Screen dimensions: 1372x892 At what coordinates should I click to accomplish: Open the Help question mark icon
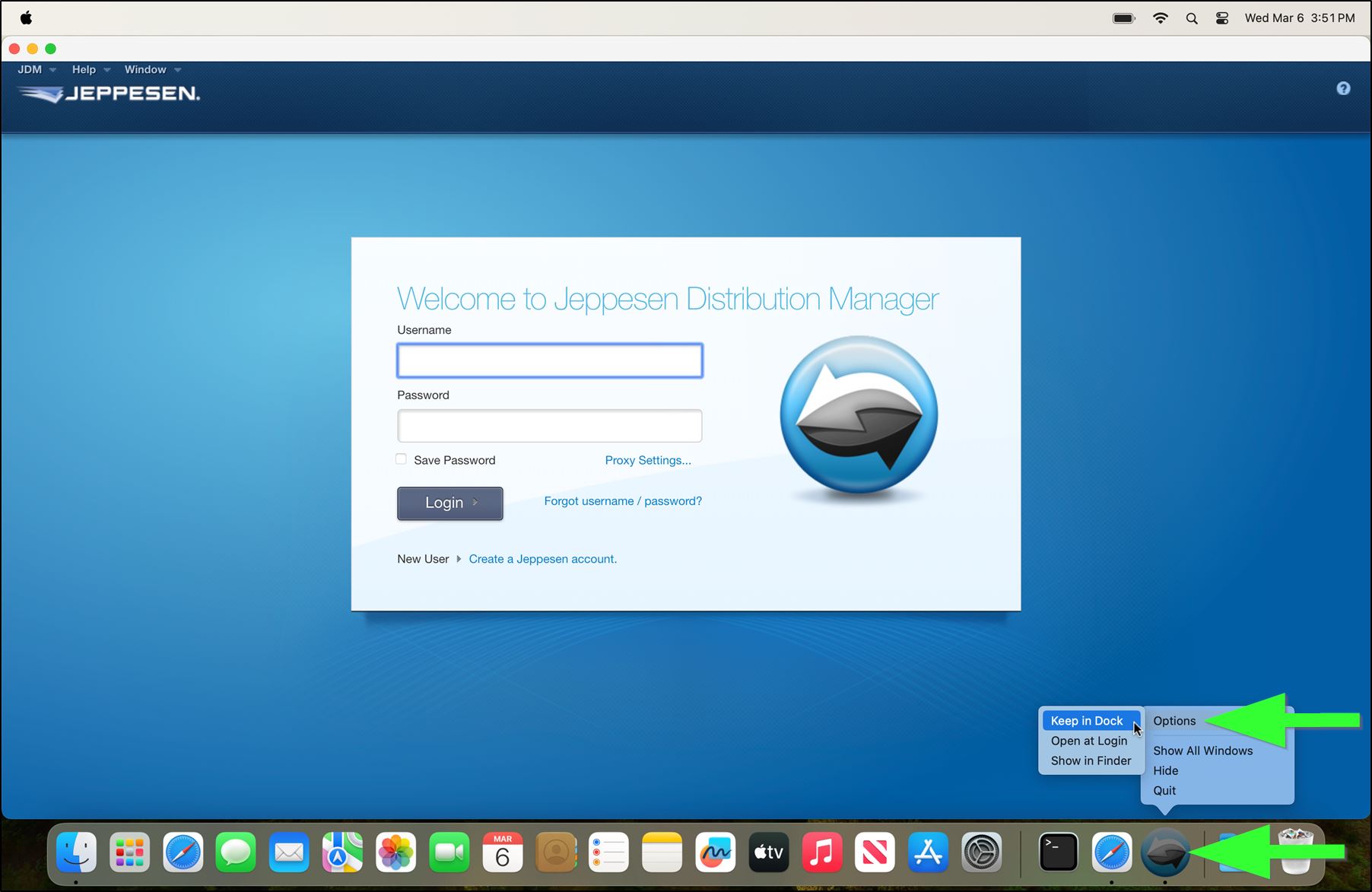click(x=1343, y=88)
